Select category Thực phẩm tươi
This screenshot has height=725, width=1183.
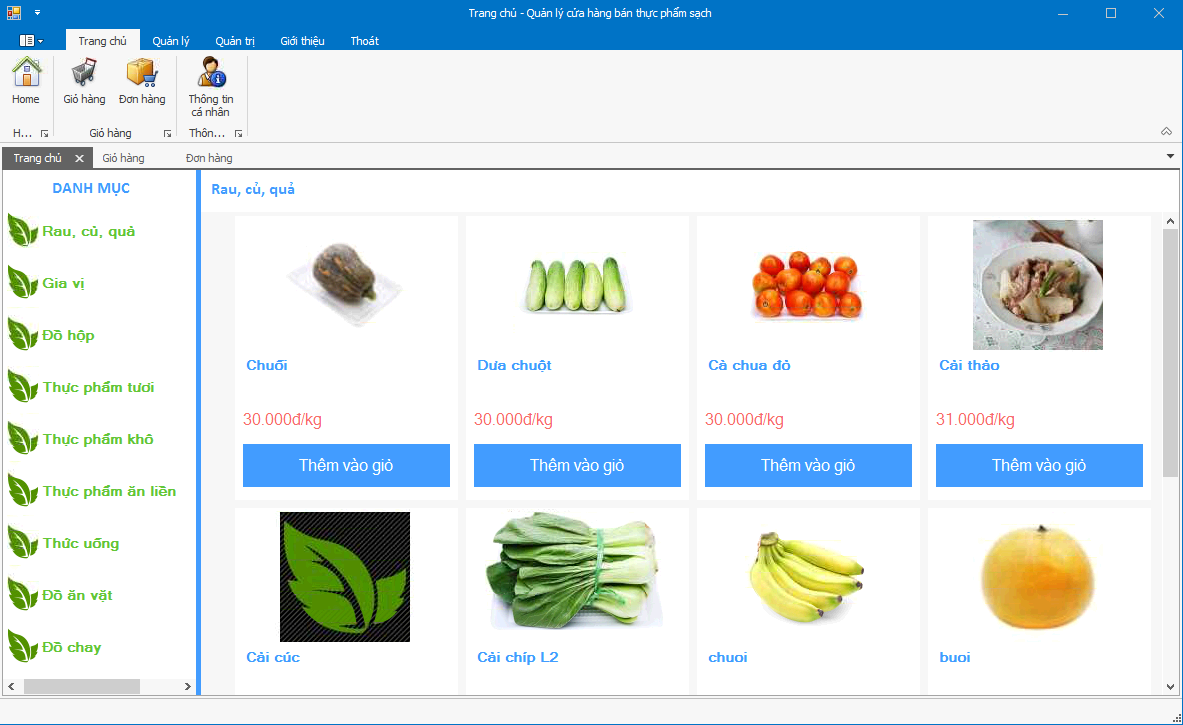click(99, 388)
